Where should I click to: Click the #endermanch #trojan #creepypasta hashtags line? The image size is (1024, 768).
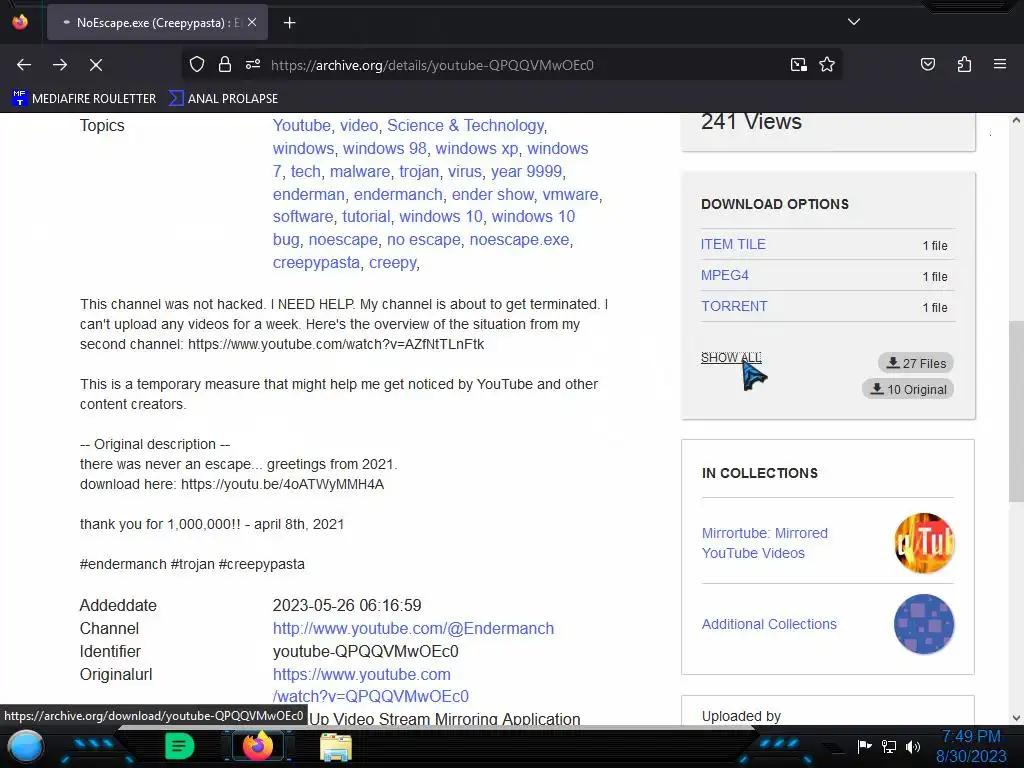192,564
